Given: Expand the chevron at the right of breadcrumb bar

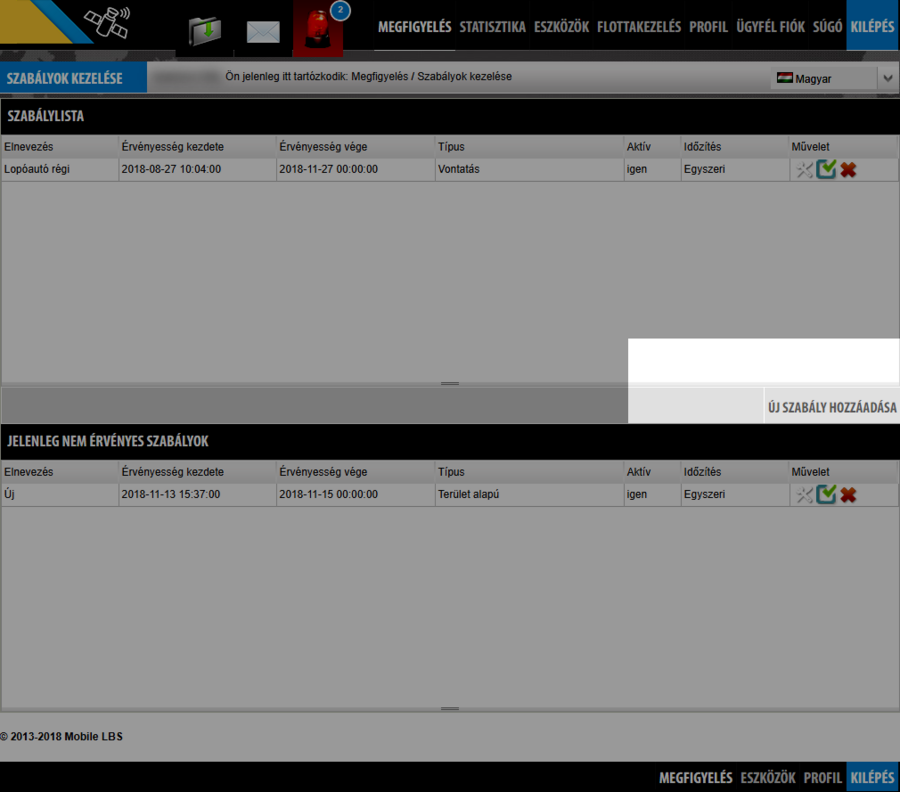Looking at the screenshot, I should 888,78.
